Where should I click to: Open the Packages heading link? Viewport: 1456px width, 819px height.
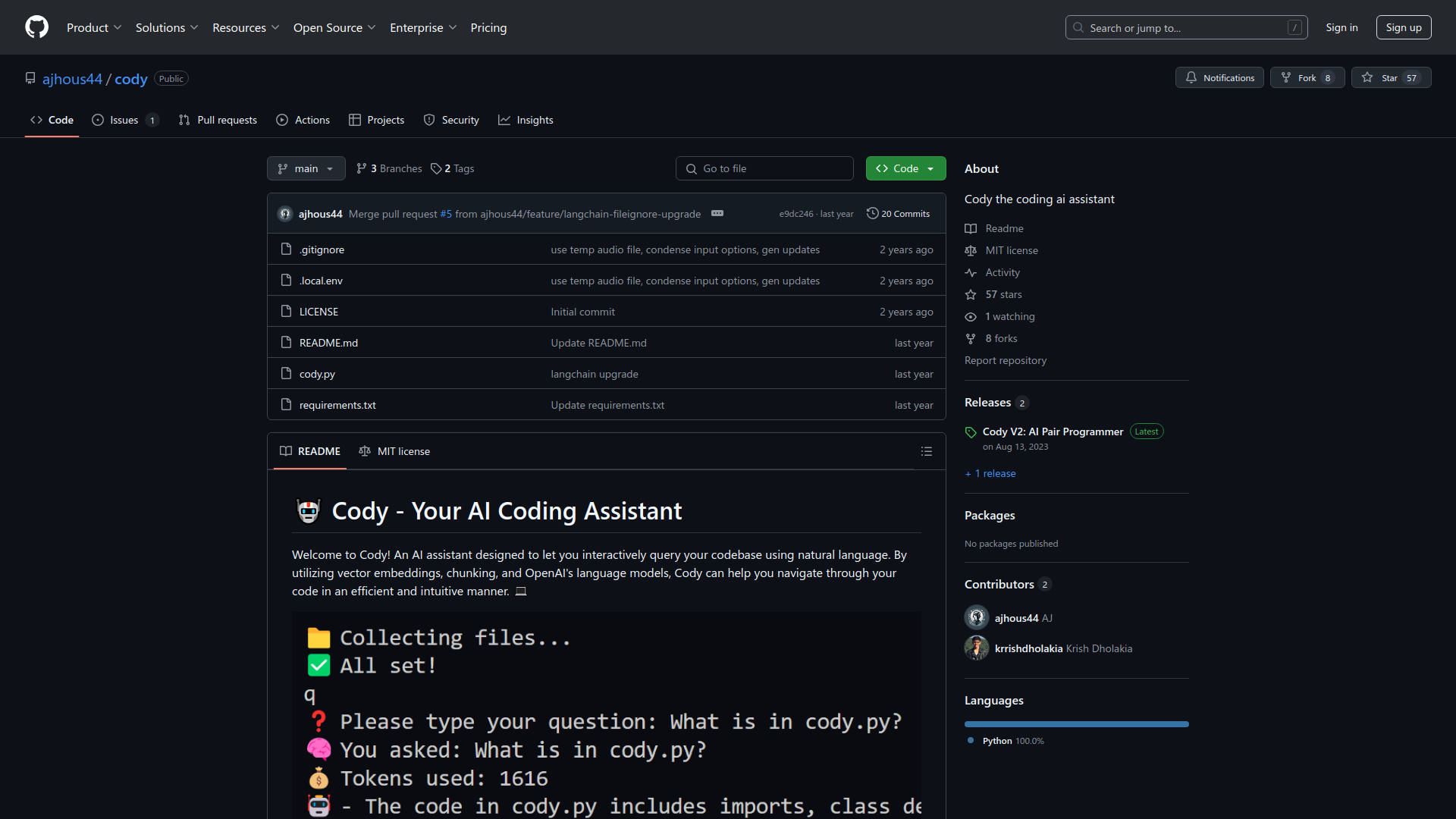[x=990, y=516]
